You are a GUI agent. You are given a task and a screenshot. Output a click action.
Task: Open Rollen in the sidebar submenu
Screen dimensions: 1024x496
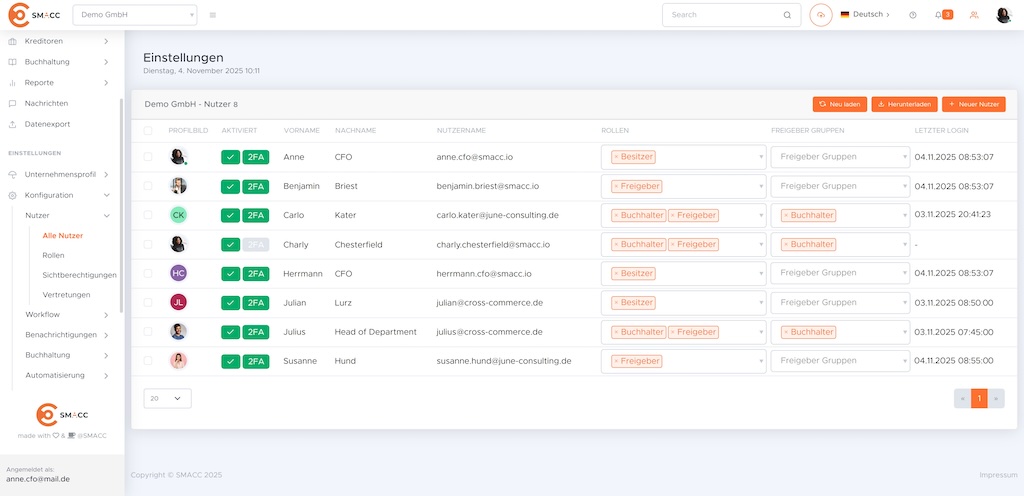(53, 255)
